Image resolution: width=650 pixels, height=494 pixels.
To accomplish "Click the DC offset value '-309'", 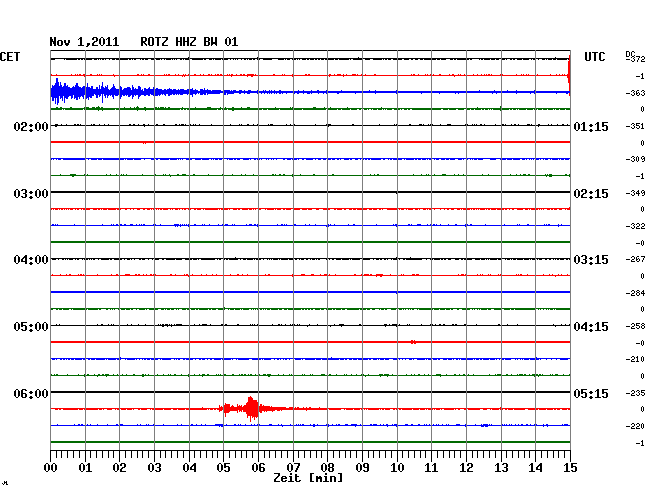I will click(x=635, y=159).
